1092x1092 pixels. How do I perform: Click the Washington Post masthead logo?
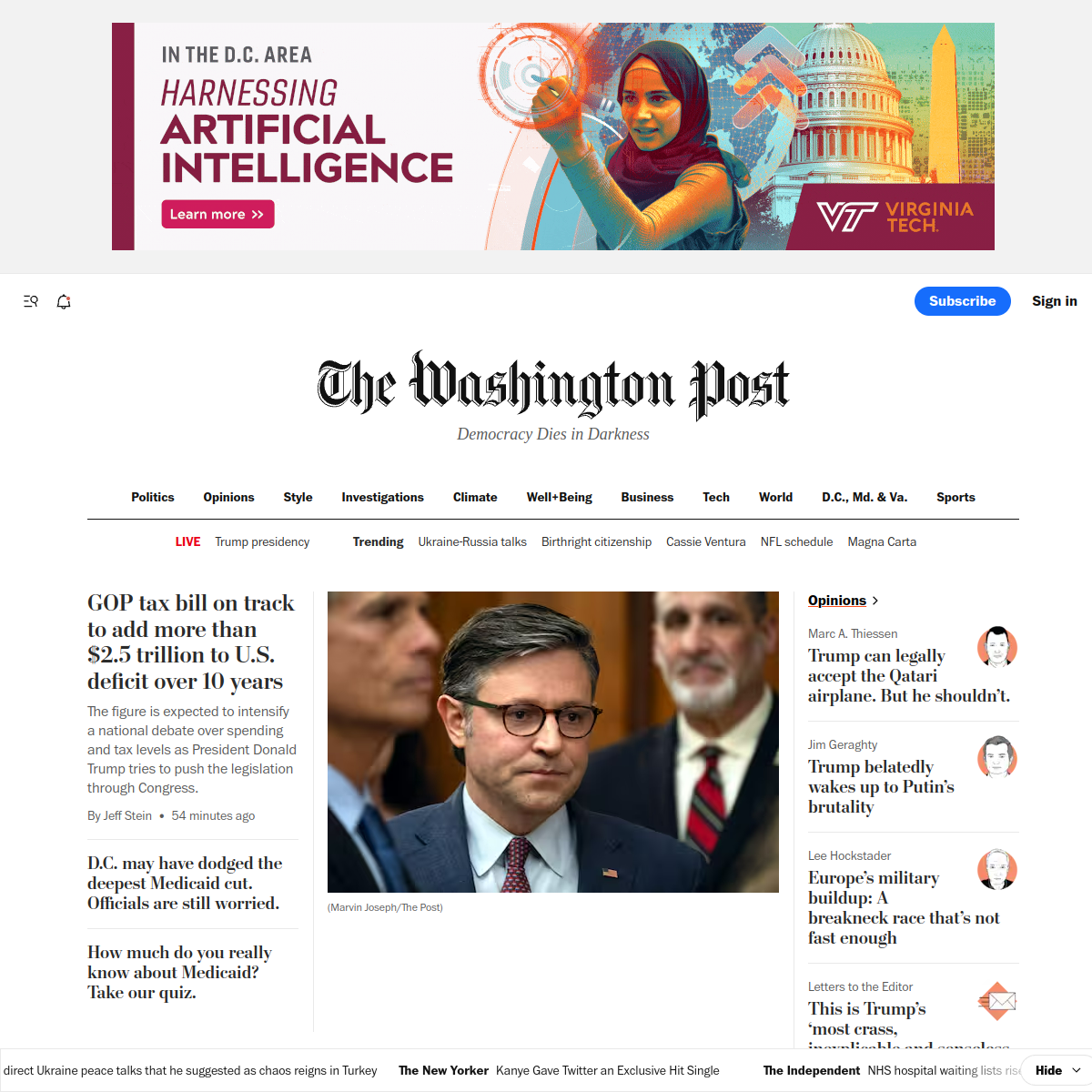553,385
